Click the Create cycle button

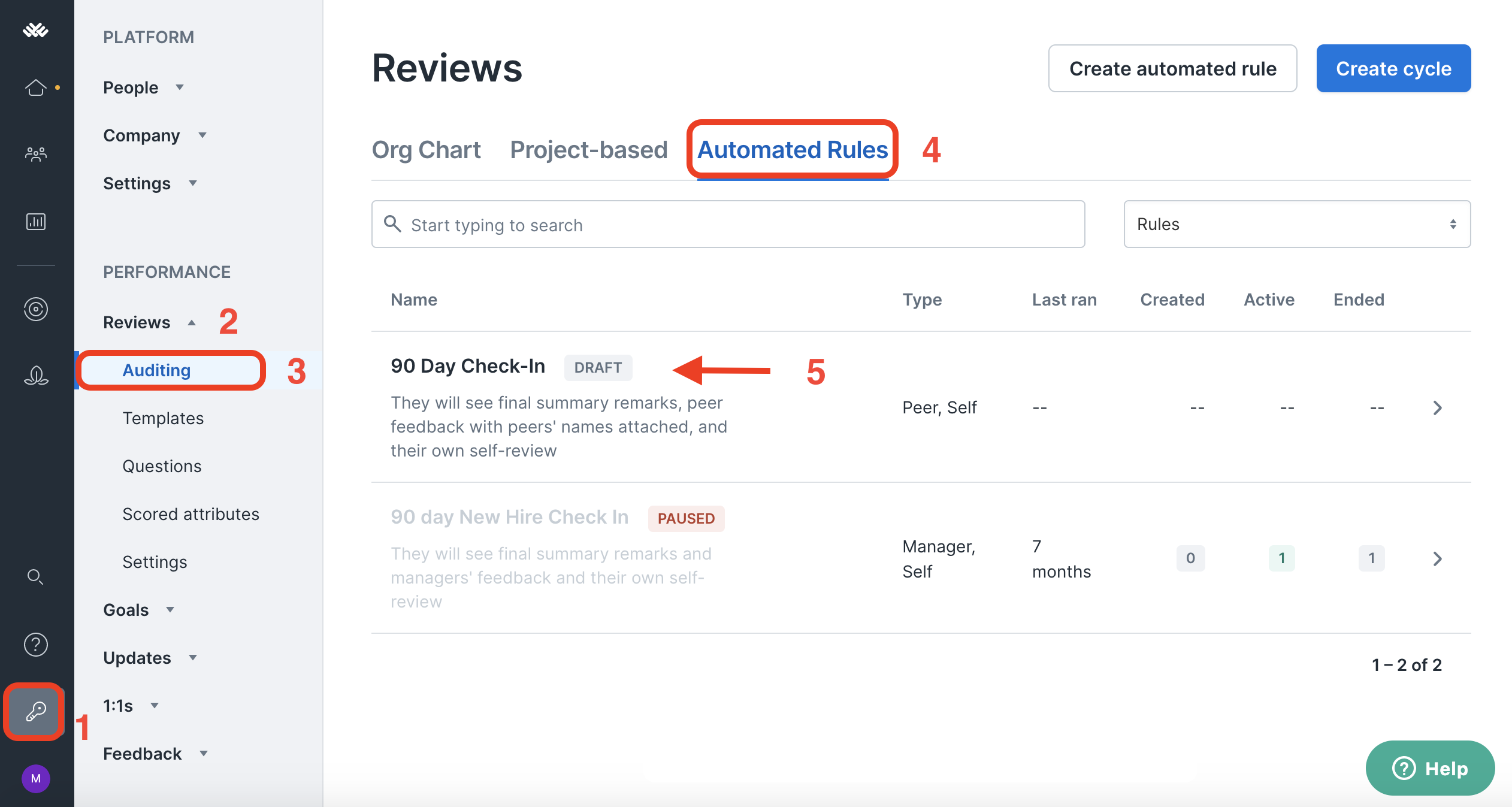tap(1393, 68)
